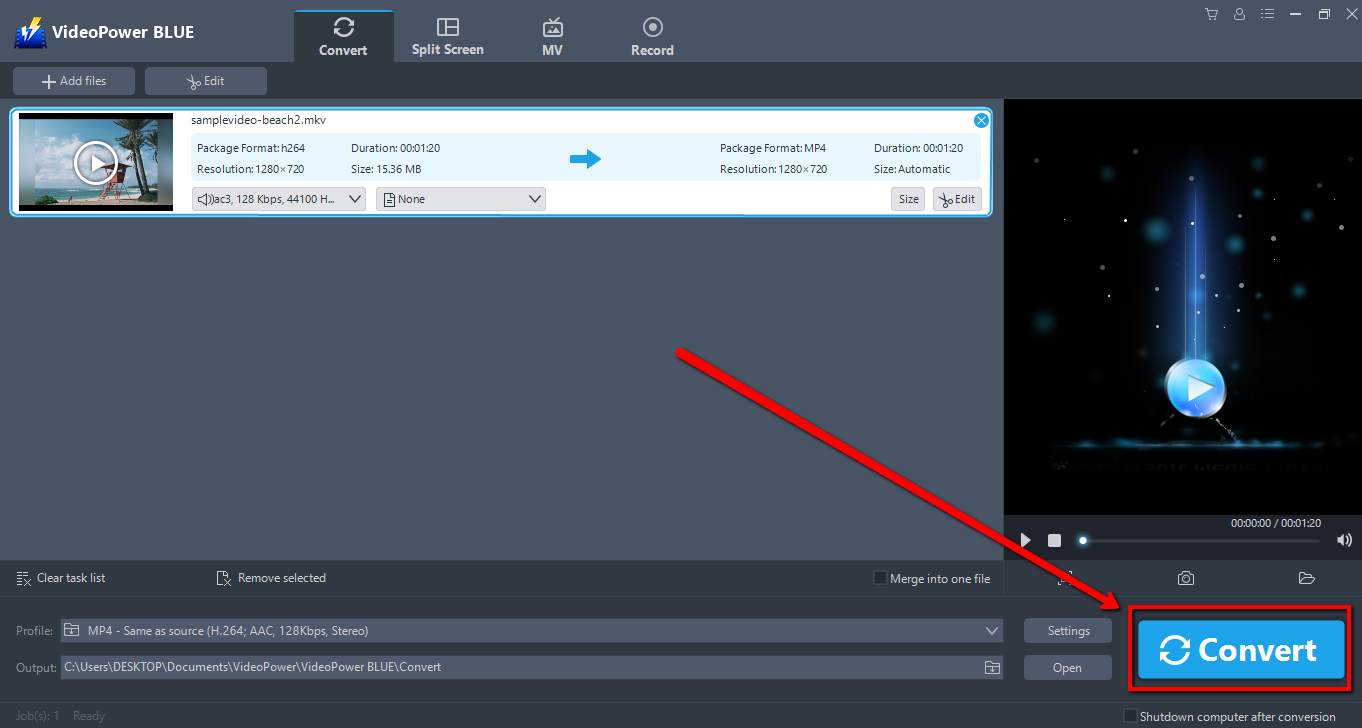Image resolution: width=1362 pixels, height=728 pixels.
Task: Click the samplevideo-beach2 thumbnail preview
Action: (95, 162)
